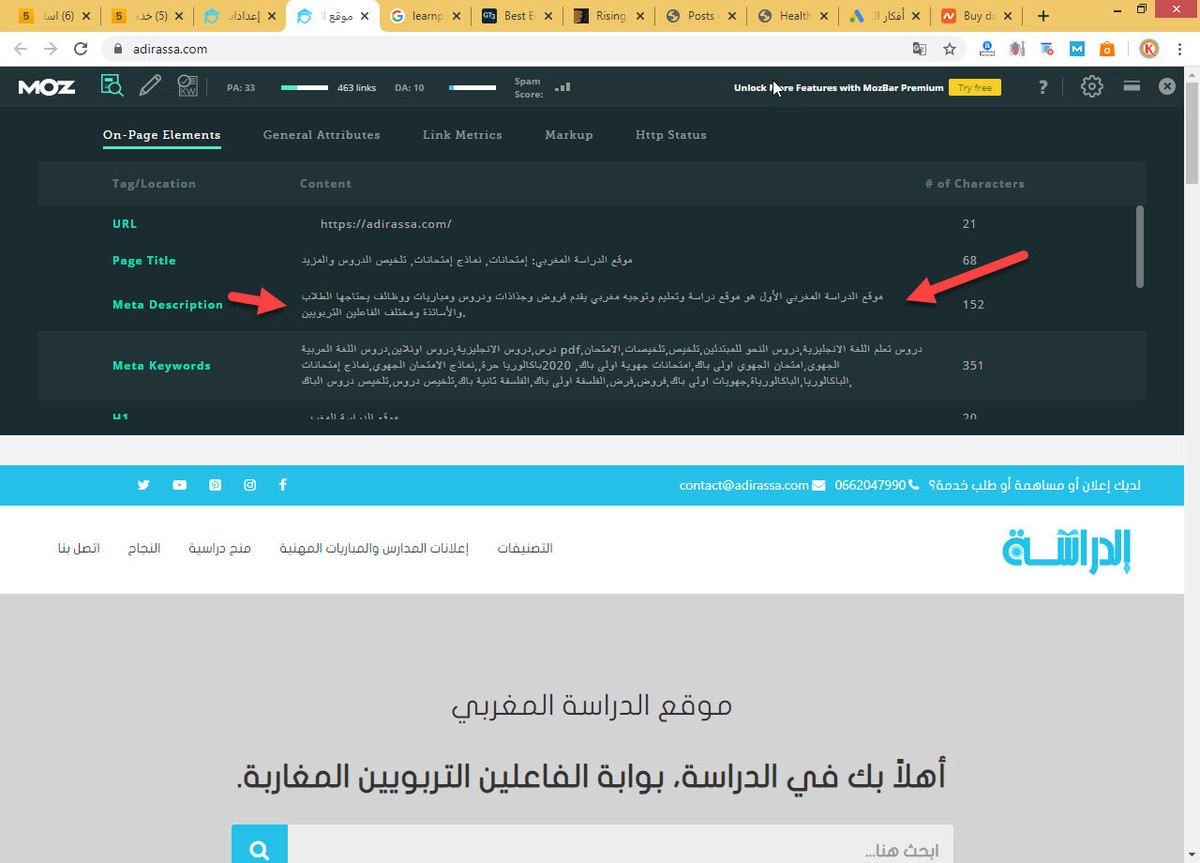
Task: Open the site's Instagram icon
Action: coord(250,485)
